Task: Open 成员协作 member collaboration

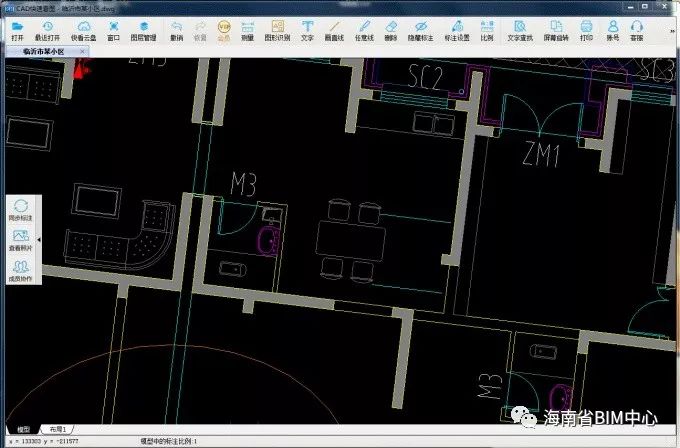Action: [x=20, y=271]
